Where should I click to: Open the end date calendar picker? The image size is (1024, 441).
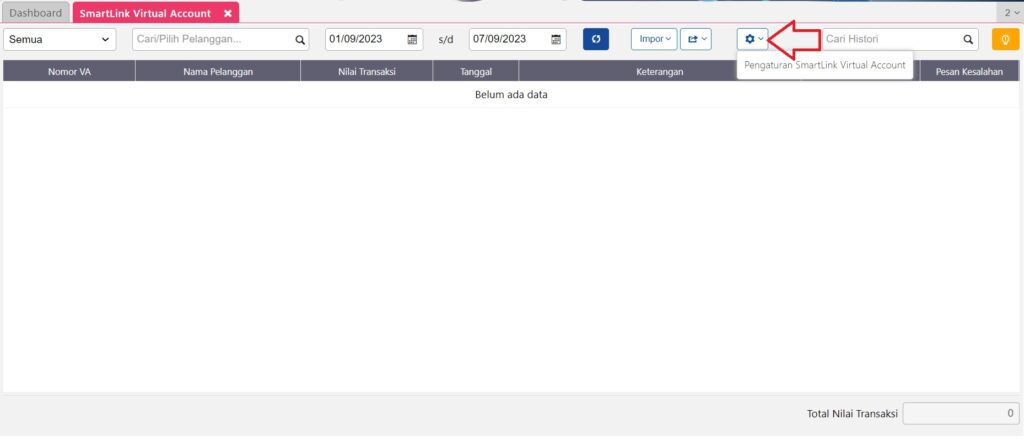(x=556, y=39)
